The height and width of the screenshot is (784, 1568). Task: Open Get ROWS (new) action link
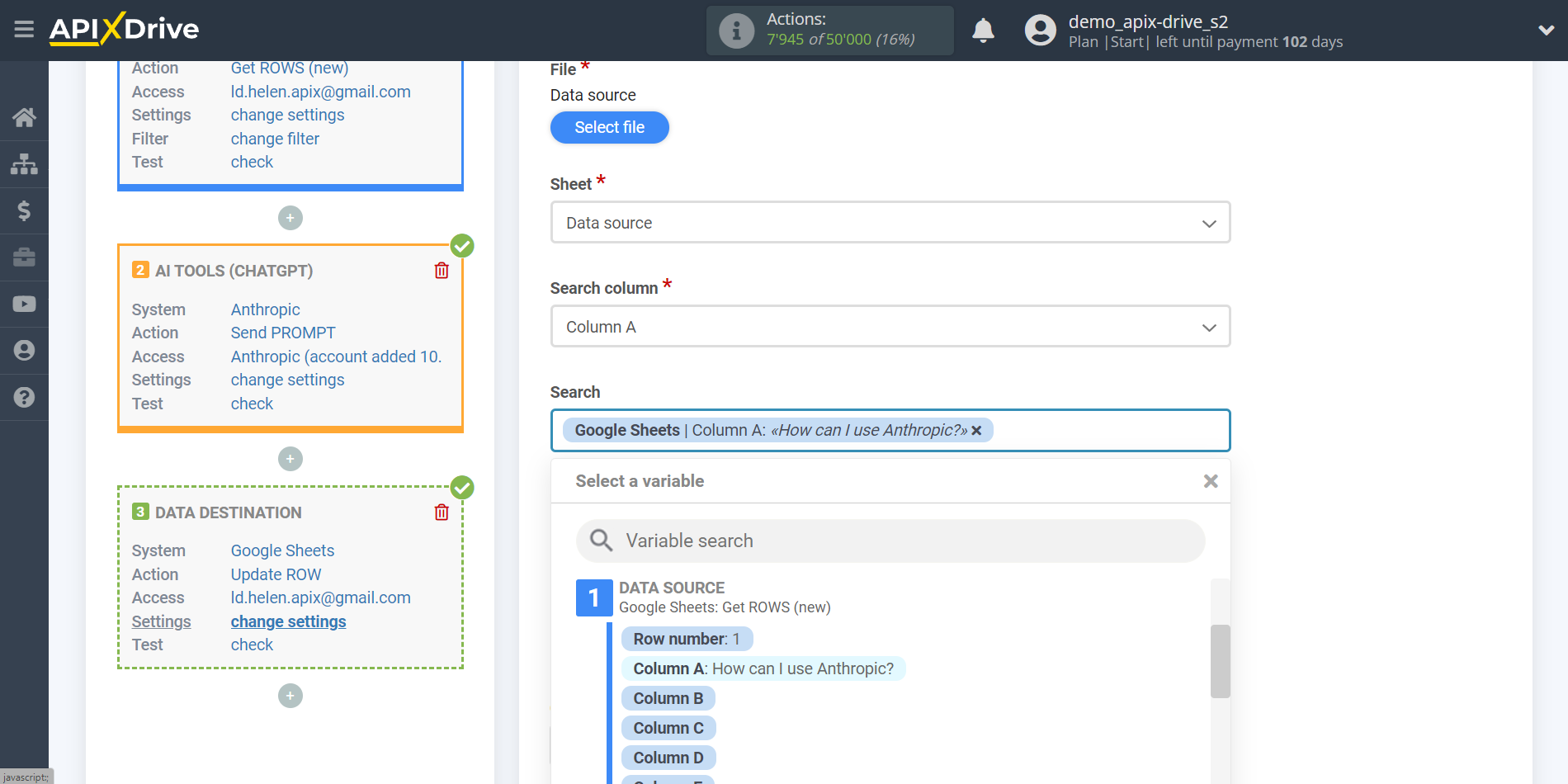290,68
